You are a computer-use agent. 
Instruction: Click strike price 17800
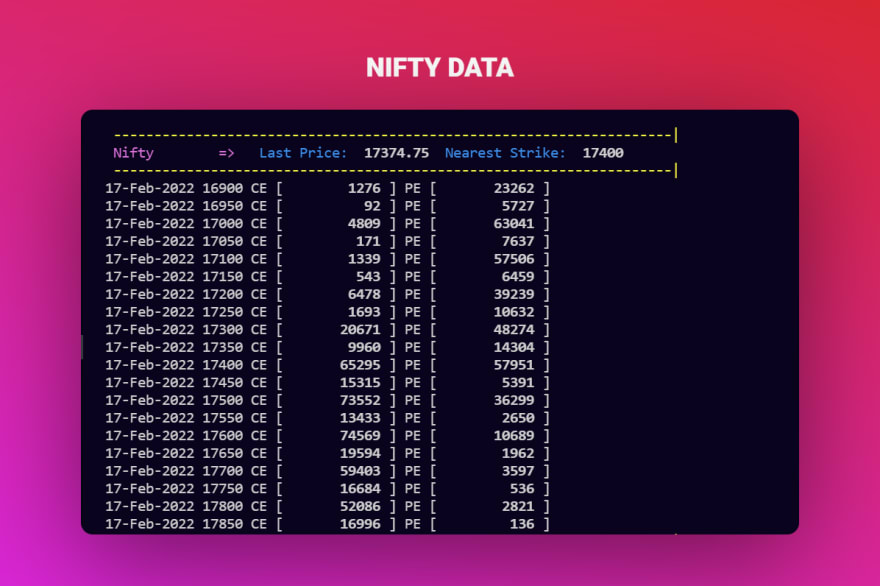coord(223,507)
